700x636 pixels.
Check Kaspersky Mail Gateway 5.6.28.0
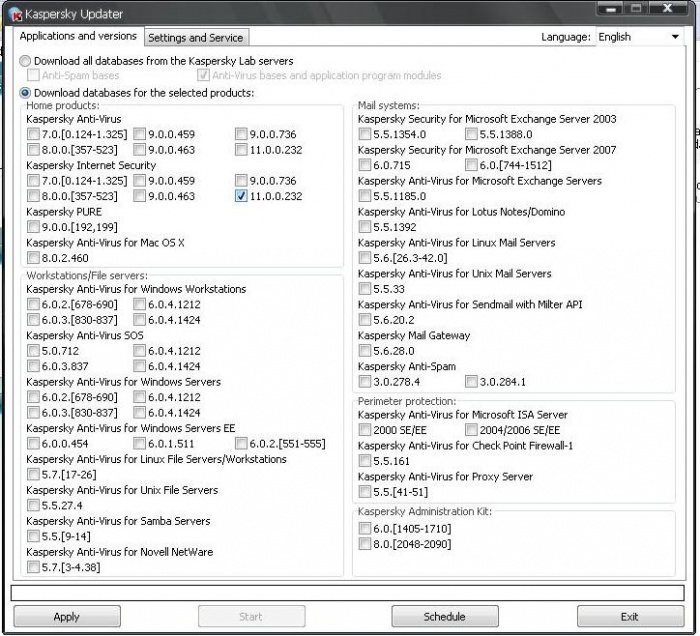click(x=365, y=351)
